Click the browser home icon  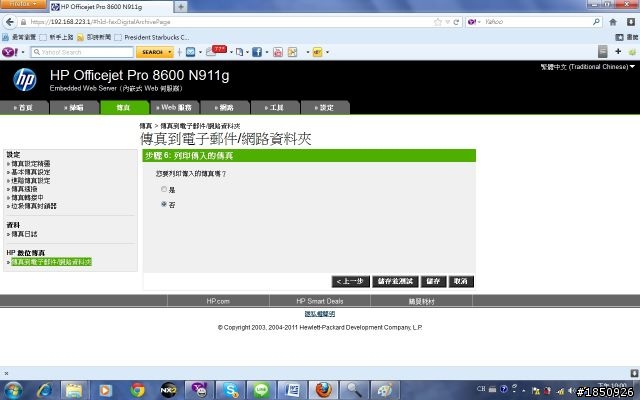coord(613,22)
